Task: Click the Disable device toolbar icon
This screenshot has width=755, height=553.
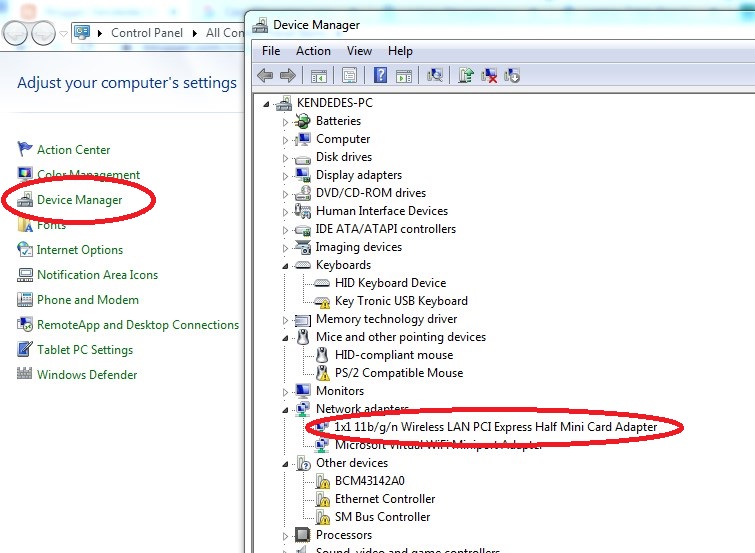Action: click(x=512, y=76)
